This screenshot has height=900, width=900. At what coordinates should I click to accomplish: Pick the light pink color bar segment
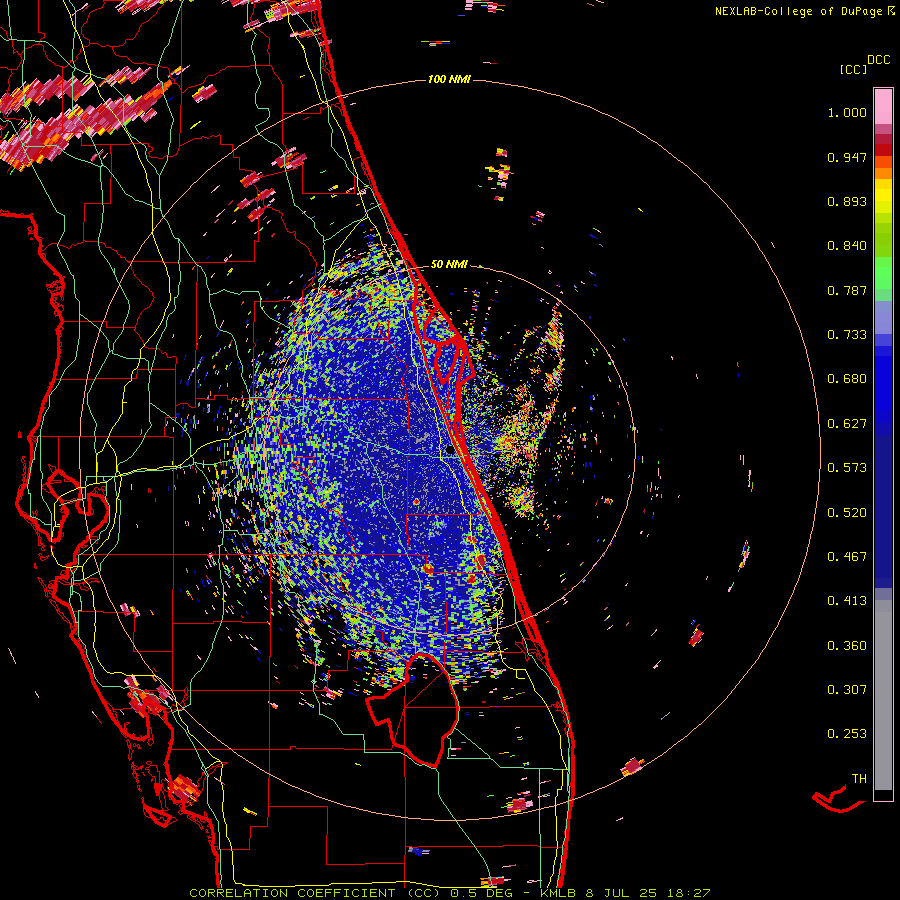click(x=883, y=106)
